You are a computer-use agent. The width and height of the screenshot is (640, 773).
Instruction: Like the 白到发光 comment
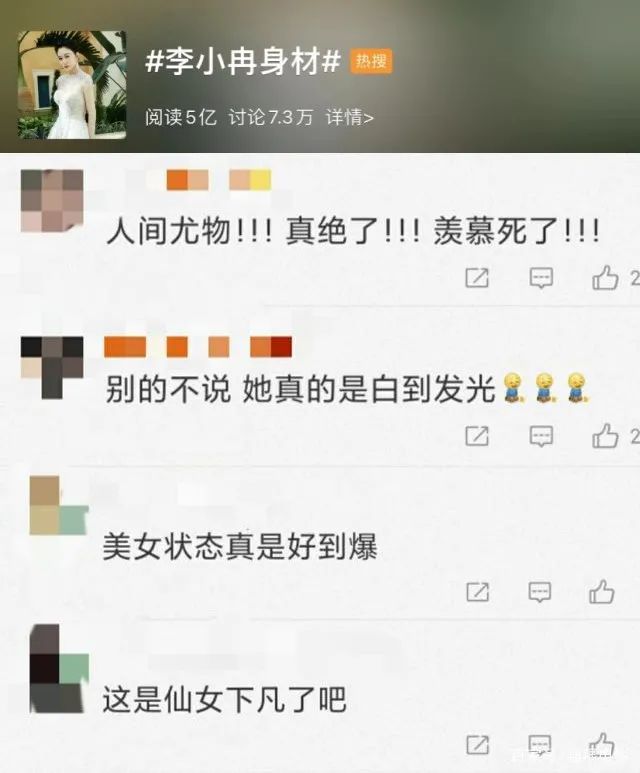pos(605,435)
